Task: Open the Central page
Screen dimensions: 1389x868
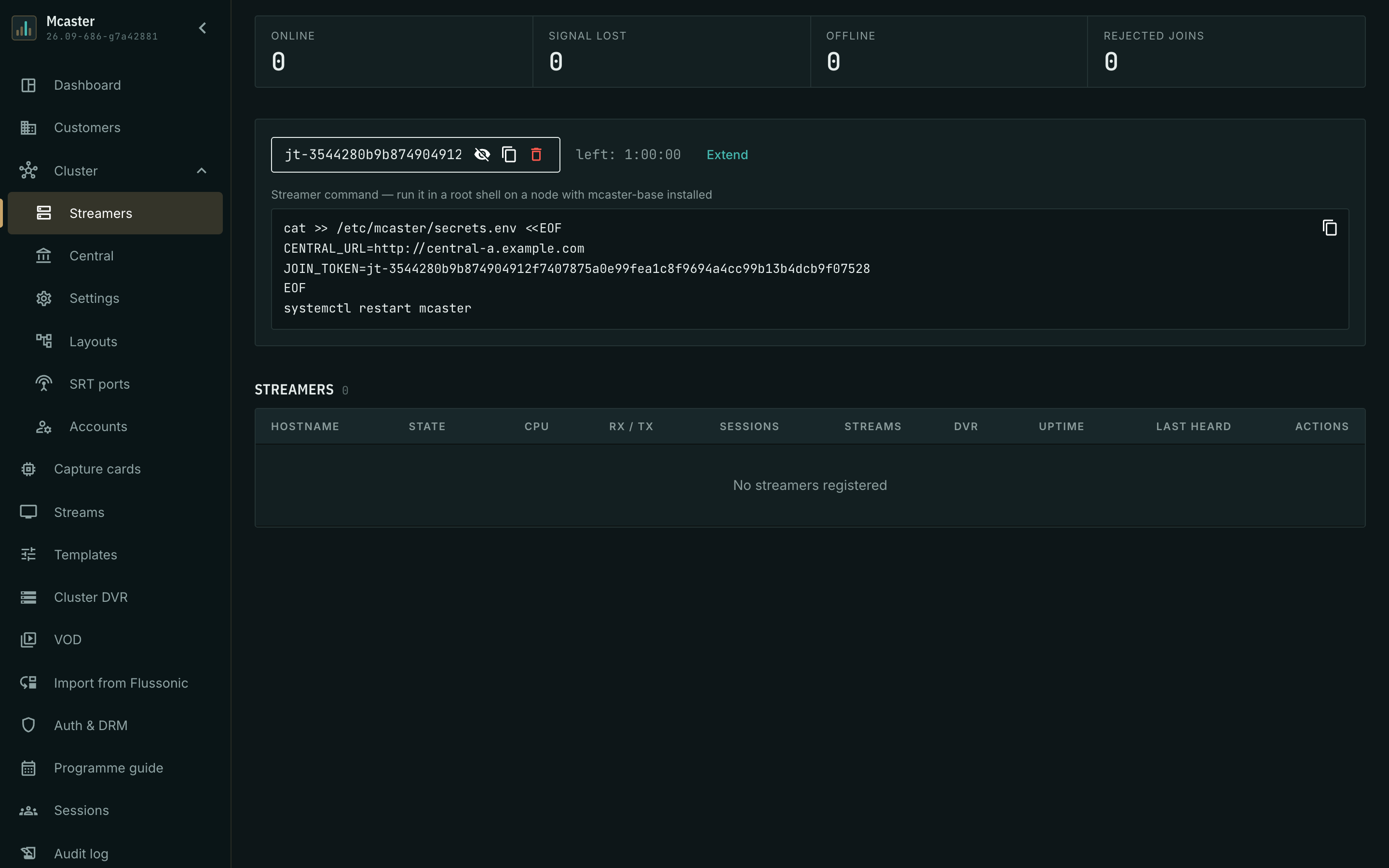Action: [x=115, y=256]
